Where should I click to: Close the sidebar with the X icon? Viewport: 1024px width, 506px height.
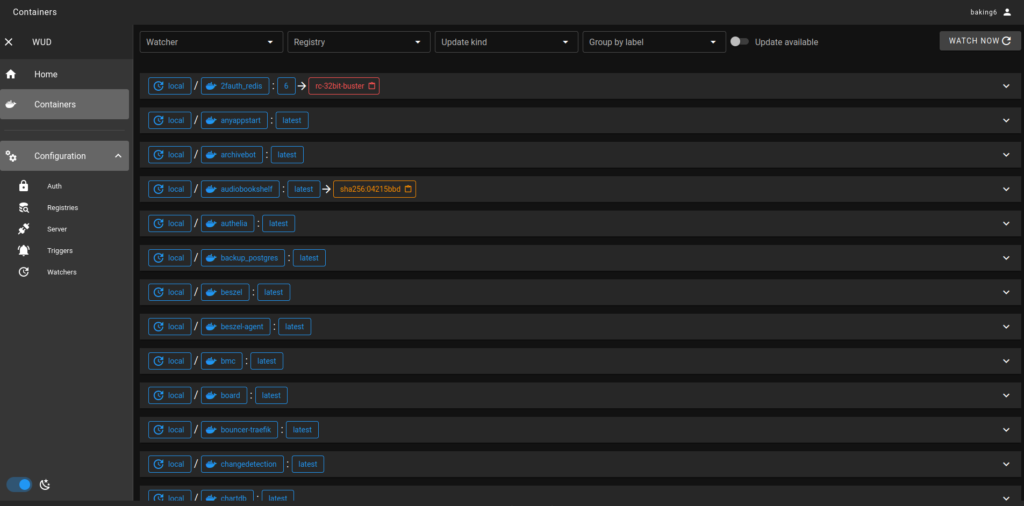tap(9, 42)
